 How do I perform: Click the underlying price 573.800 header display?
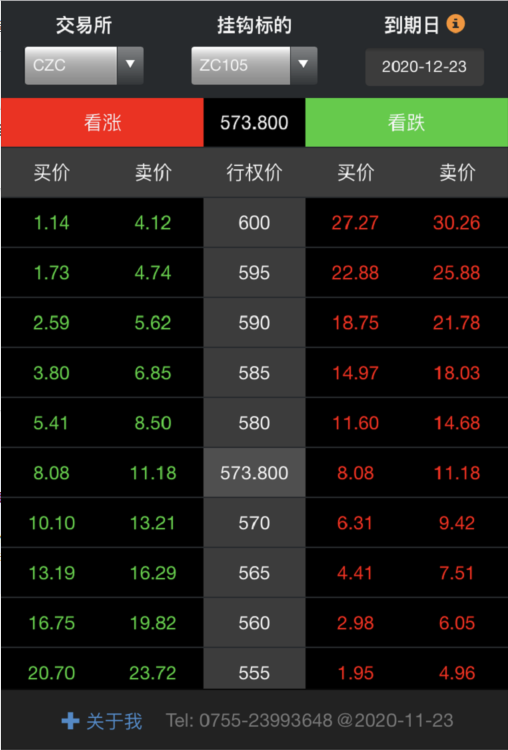tap(254, 122)
